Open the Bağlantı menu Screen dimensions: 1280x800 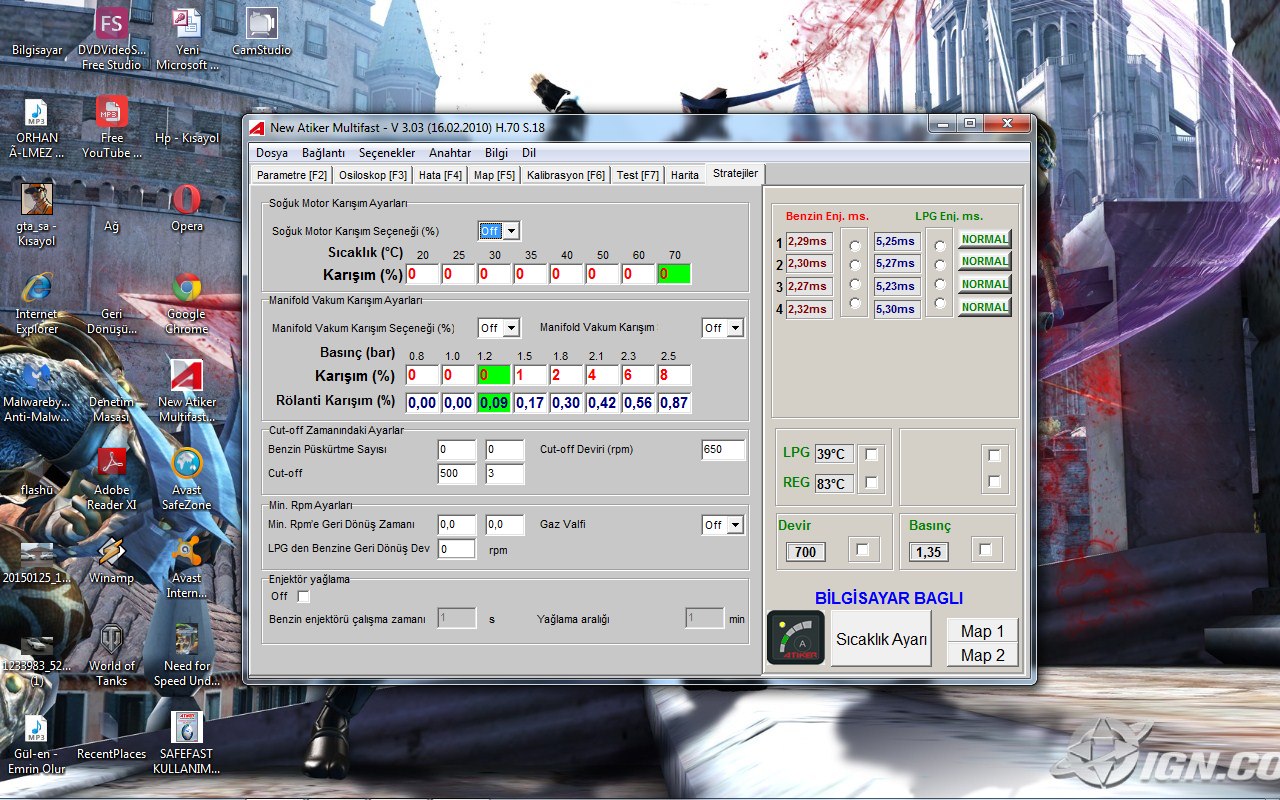tap(323, 153)
